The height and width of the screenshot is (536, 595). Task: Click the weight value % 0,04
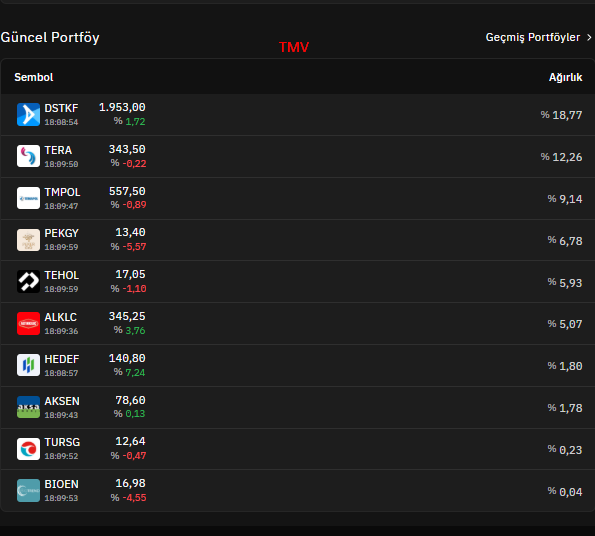[565, 492]
